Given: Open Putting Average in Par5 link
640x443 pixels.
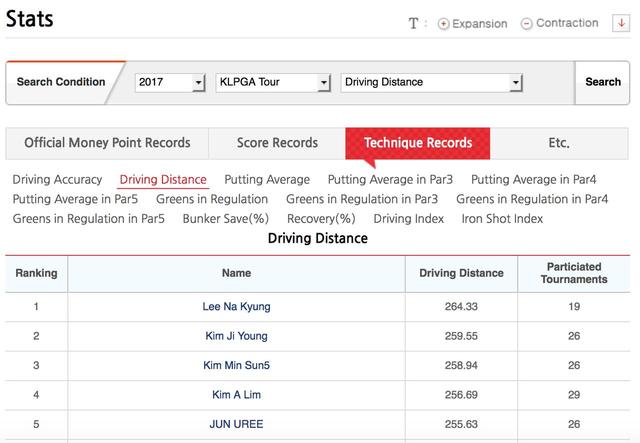Looking at the screenshot, I should 75,199.
